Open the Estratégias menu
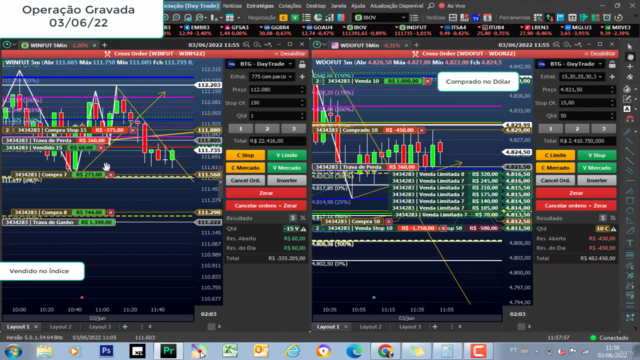This screenshot has width=640, height=360. pyautogui.click(x=260, y=6)
